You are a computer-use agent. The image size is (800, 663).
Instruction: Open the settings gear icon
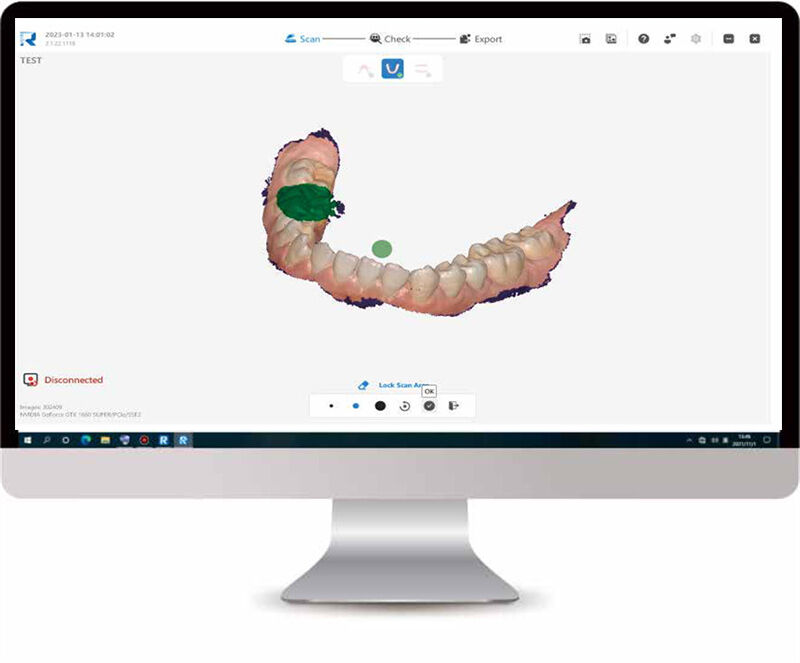pyautogui.click(x=696, y=39)
